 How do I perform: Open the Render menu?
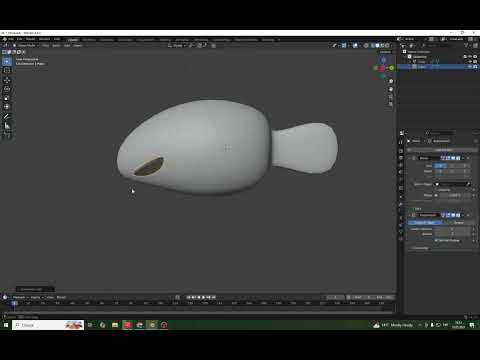[30, 39]
